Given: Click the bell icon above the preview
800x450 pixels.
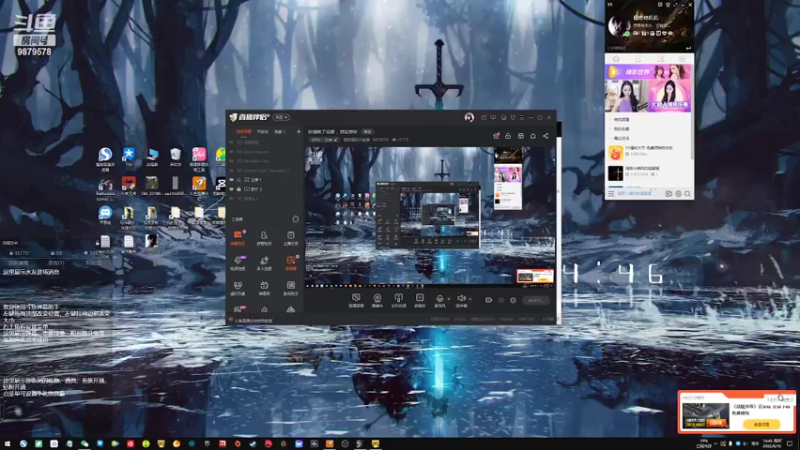Looking at the screenshot, I should pos(533,136).
